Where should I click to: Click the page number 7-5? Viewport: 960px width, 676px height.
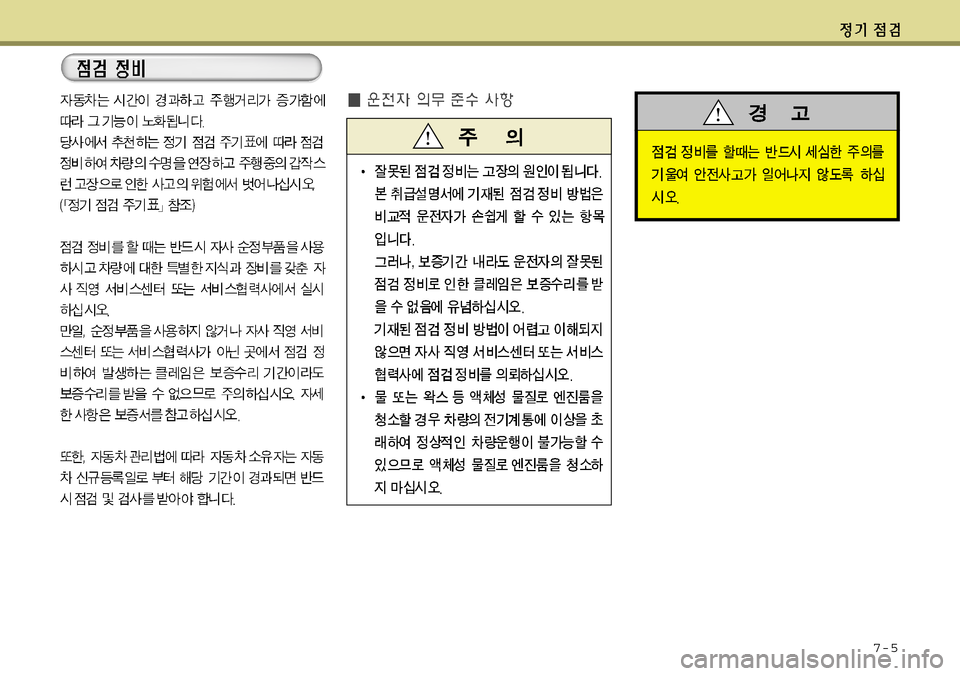[x=885, y=648]
